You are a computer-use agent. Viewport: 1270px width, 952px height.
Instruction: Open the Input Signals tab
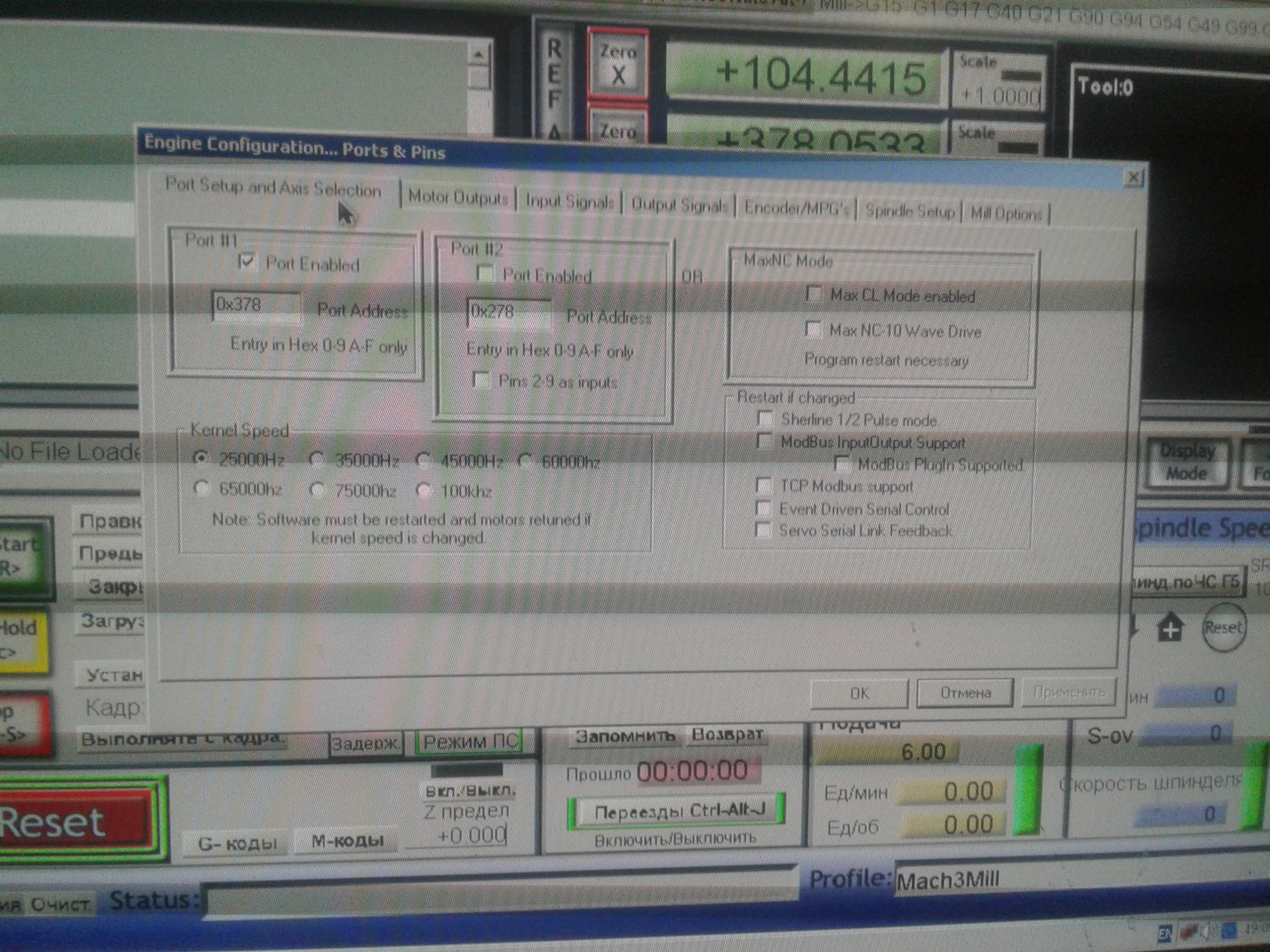click(x=569, y=202)
